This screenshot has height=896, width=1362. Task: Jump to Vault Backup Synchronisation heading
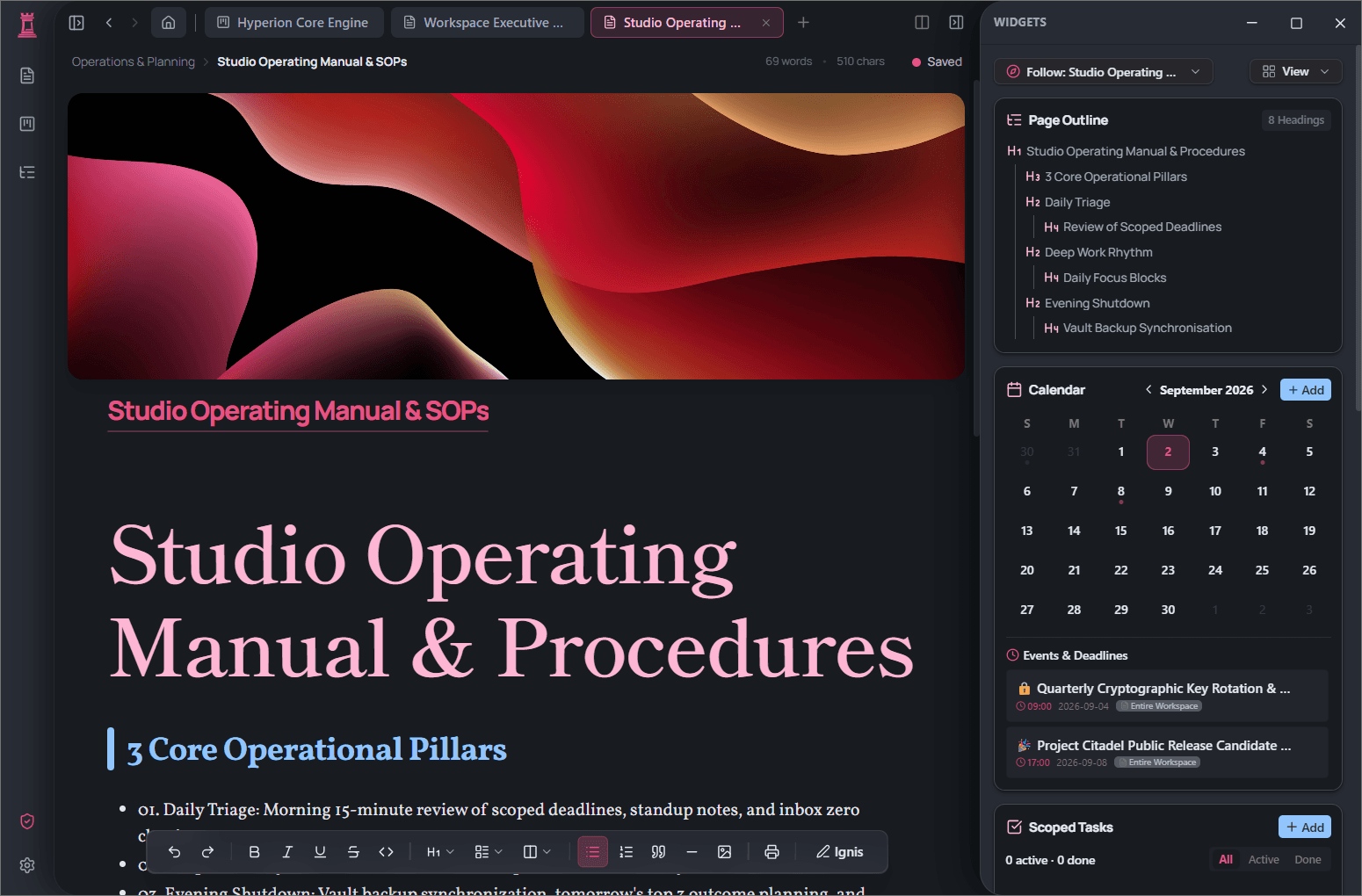point(1147,328)
